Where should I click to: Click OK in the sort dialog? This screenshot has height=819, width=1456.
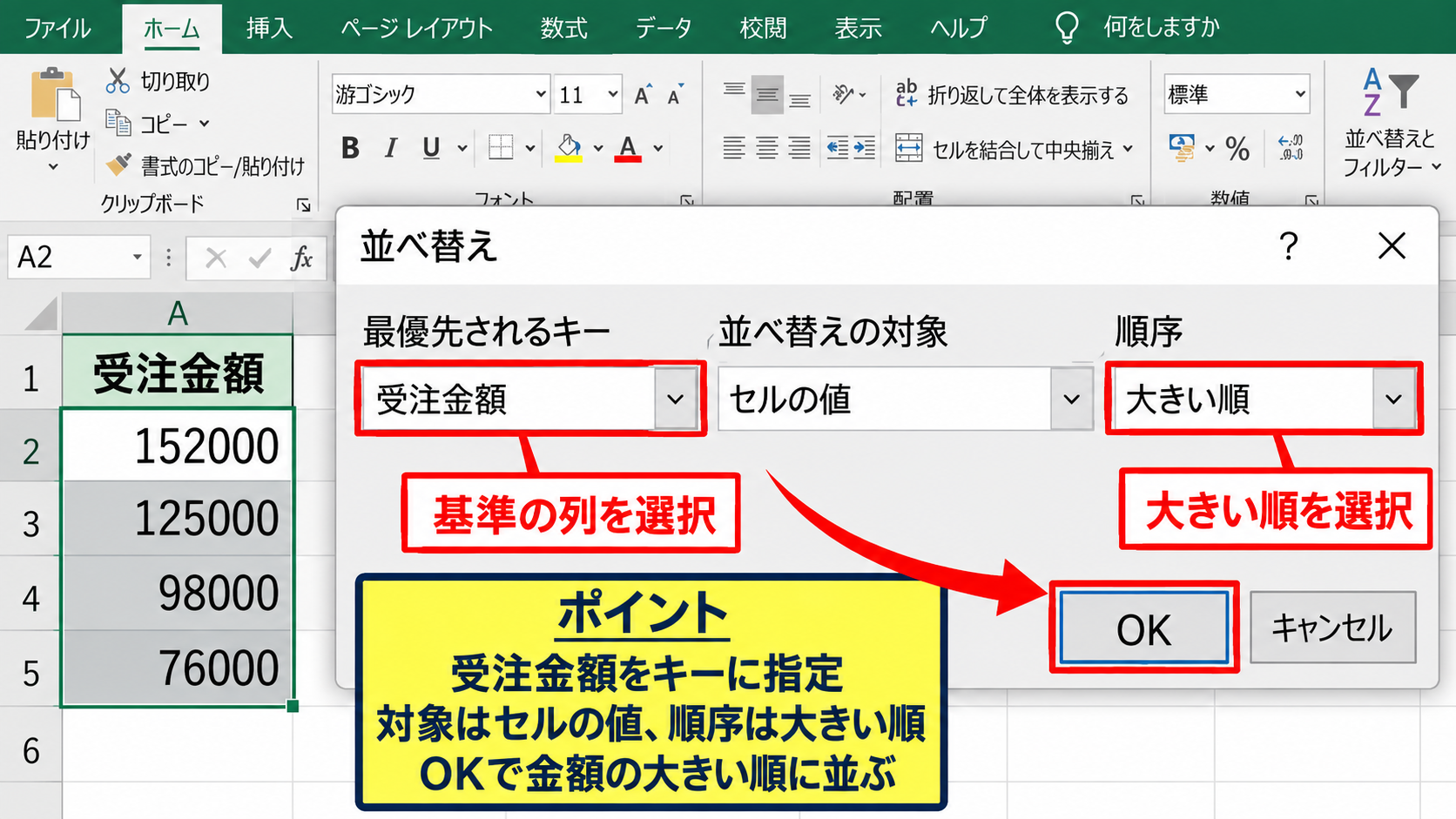1144,628
